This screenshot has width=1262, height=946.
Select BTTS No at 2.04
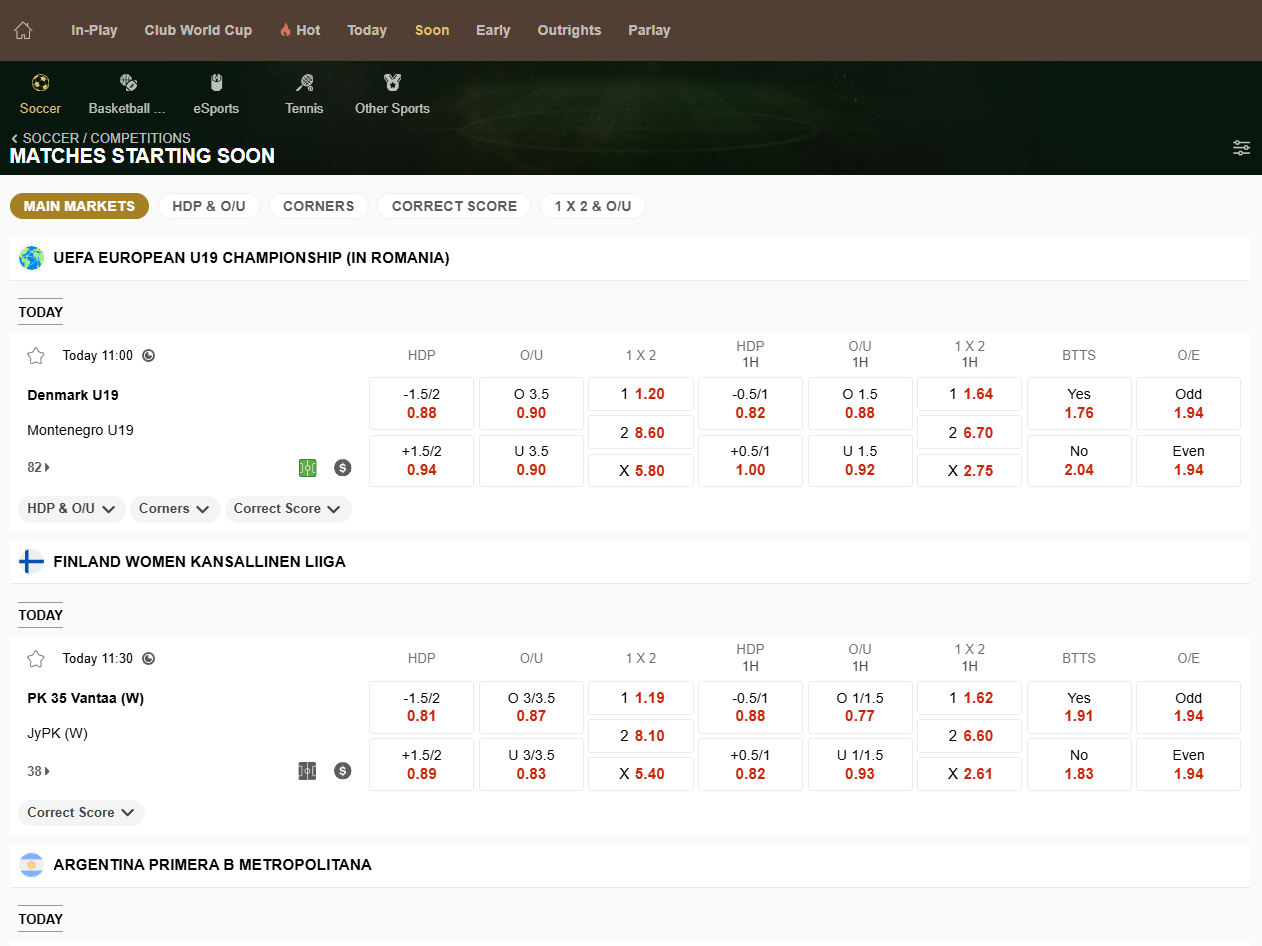1079,461
